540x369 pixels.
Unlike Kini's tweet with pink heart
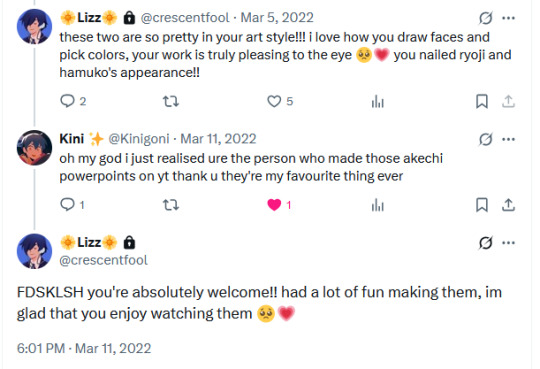[x=274, y=205]
